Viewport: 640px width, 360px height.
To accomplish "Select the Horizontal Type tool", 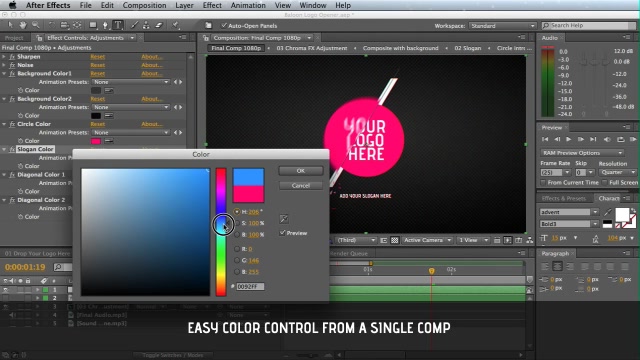I will click(118, 25).
